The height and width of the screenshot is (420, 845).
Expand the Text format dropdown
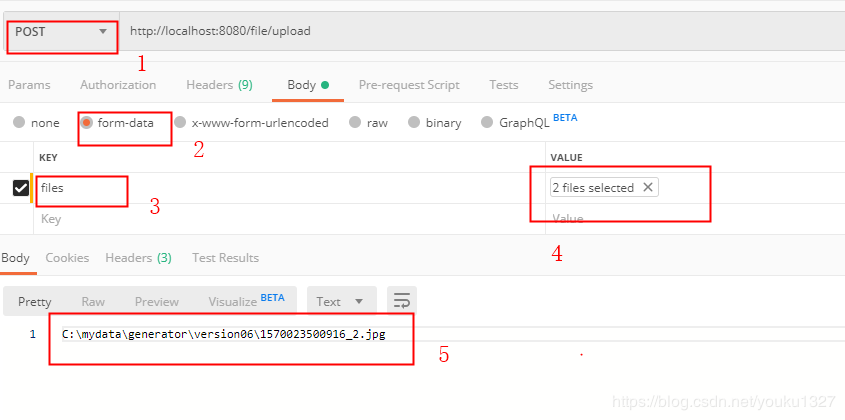tap(341, 301)
